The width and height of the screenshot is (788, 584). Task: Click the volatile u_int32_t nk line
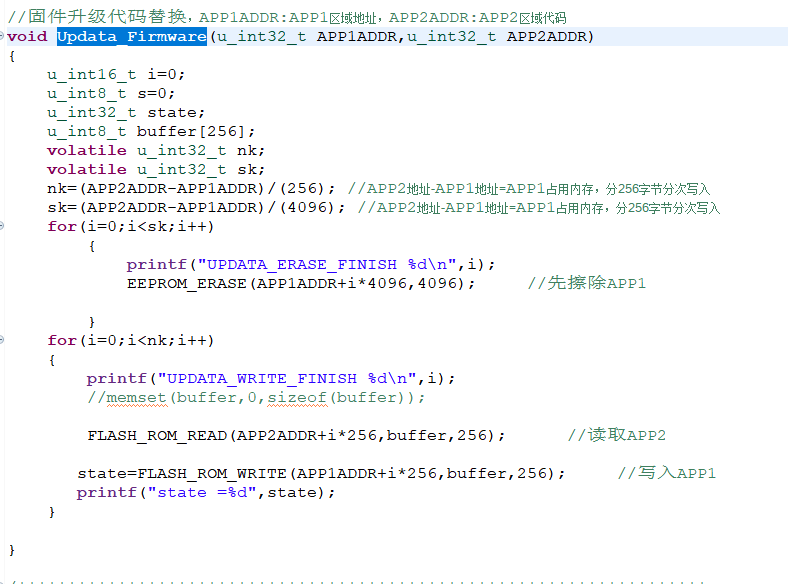coord(155,151)
